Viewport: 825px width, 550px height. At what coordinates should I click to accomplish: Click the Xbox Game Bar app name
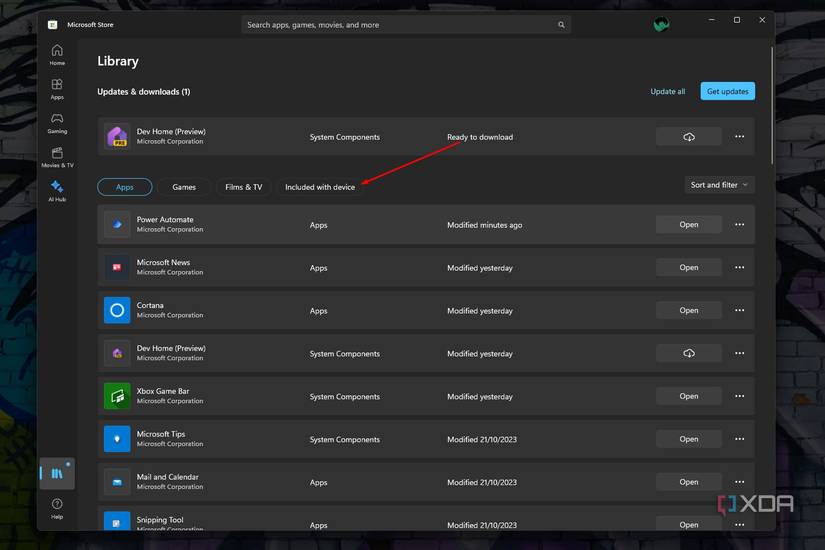pos(163,391)
